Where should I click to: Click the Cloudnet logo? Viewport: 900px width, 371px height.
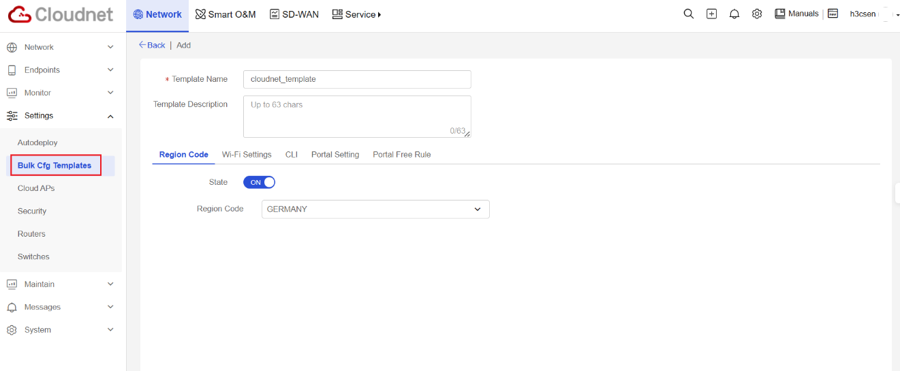coord(60,15)
